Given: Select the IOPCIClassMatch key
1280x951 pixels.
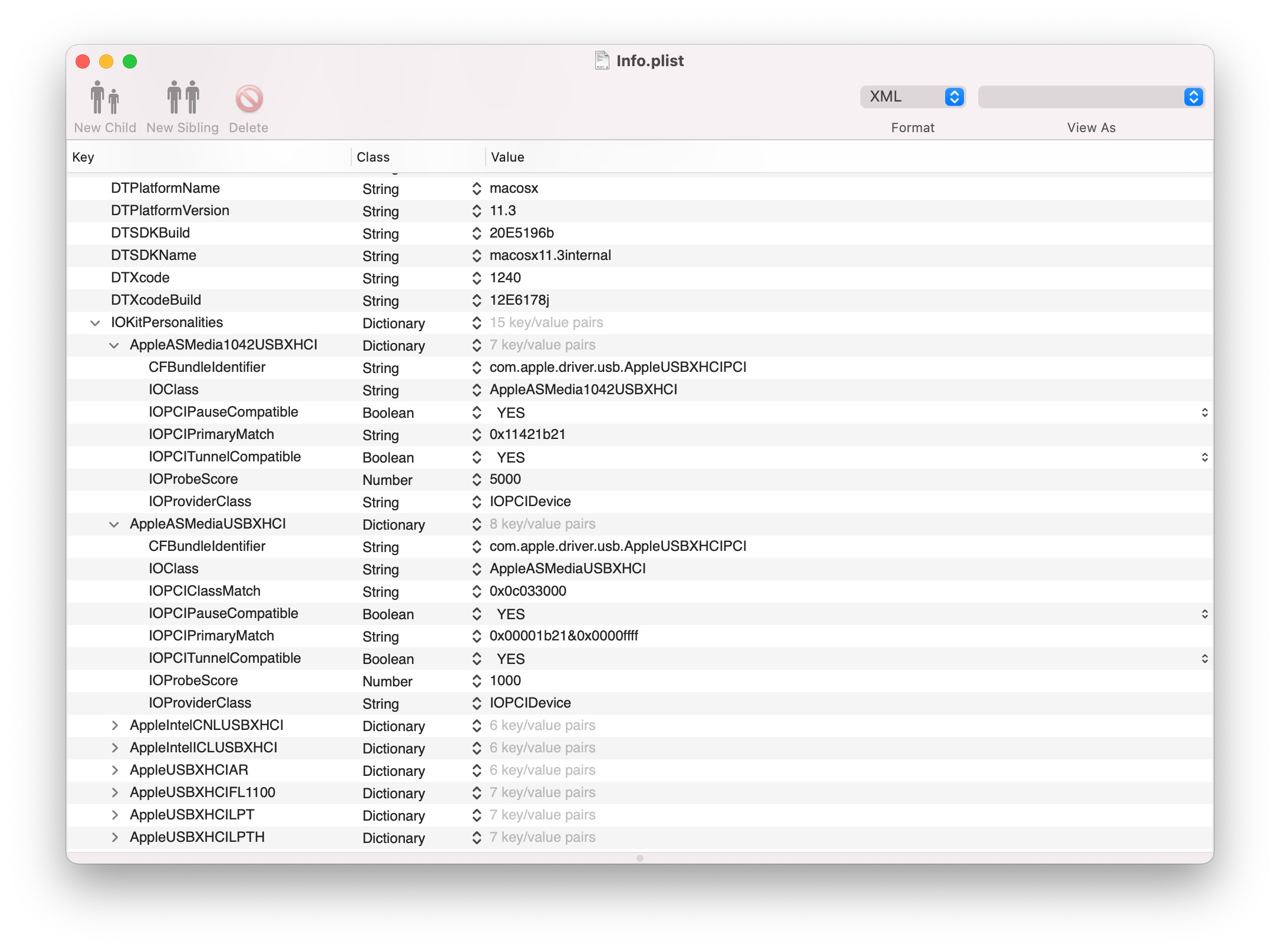Looking at the screenshot, I should 204,591.
